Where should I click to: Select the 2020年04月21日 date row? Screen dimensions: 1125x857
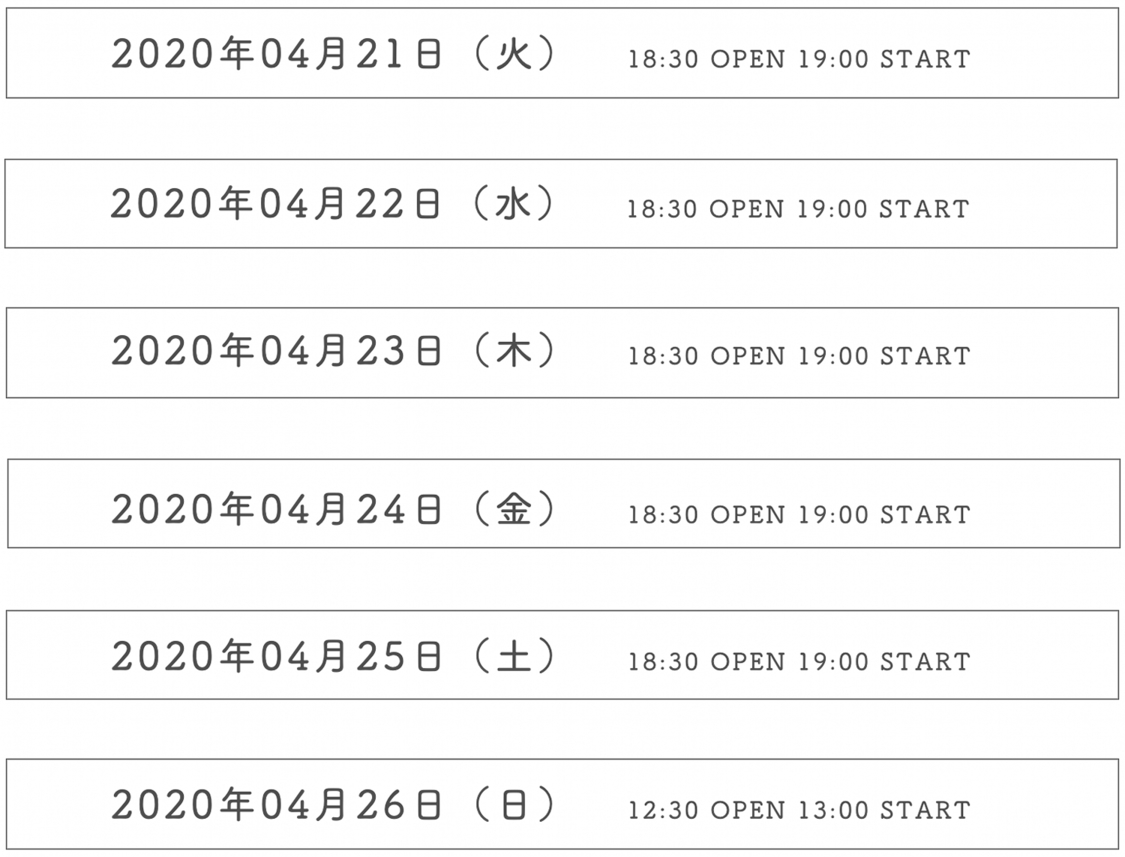tap(276, 55)
